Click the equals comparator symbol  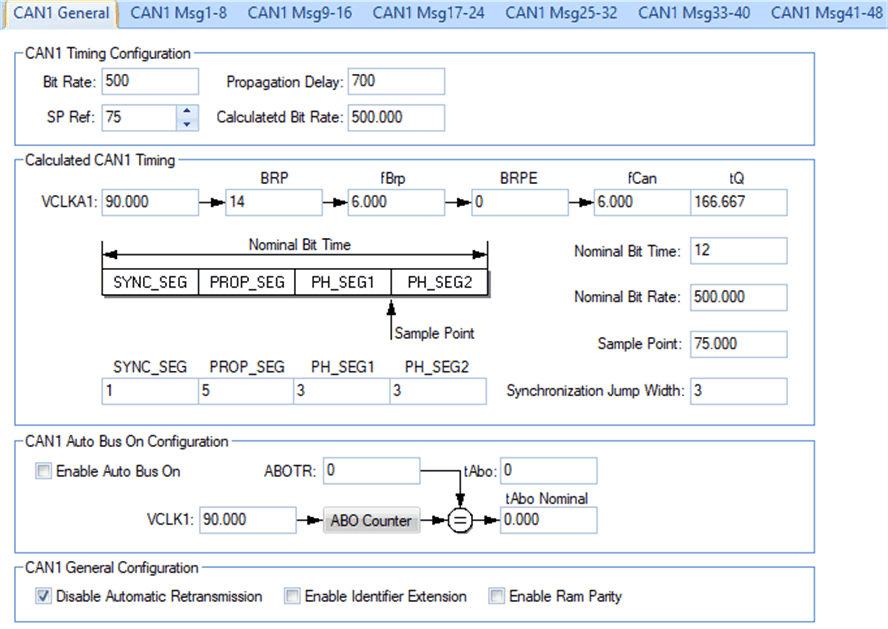tap(458, 521)
